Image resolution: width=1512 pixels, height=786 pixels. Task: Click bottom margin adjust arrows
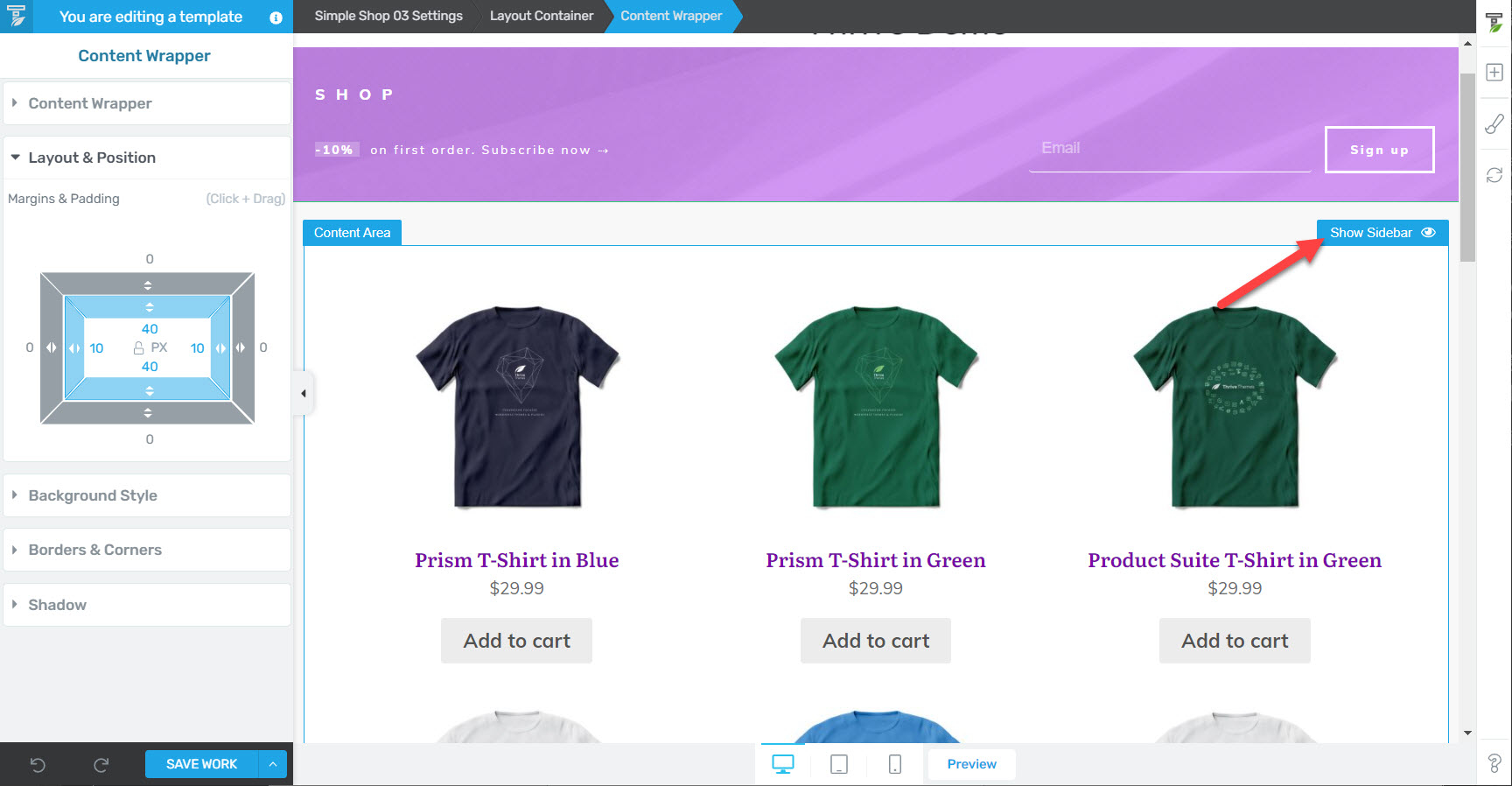(148, 412)
